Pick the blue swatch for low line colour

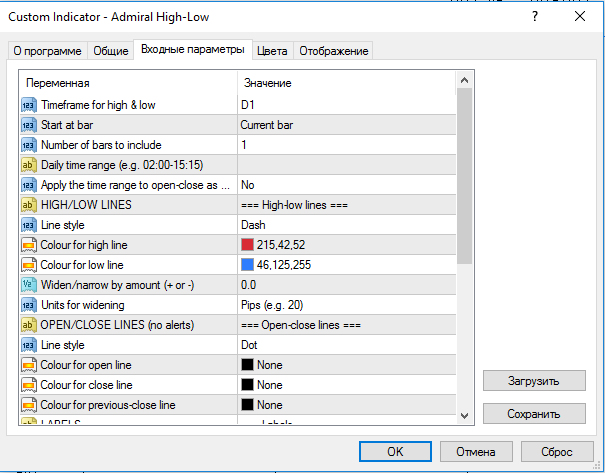coord(247,265)
